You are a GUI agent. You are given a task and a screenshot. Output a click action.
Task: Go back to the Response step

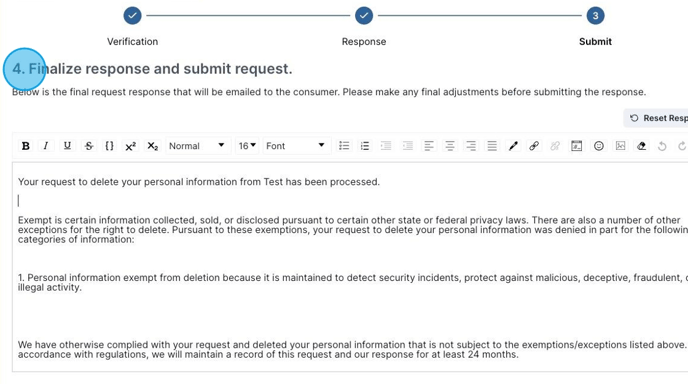coord(364,16)
